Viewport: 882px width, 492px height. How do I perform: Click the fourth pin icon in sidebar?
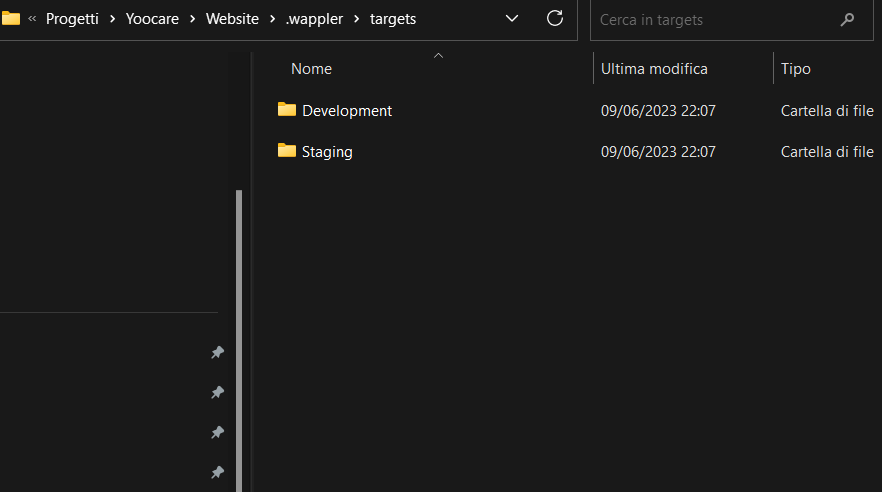click(218, 472)
